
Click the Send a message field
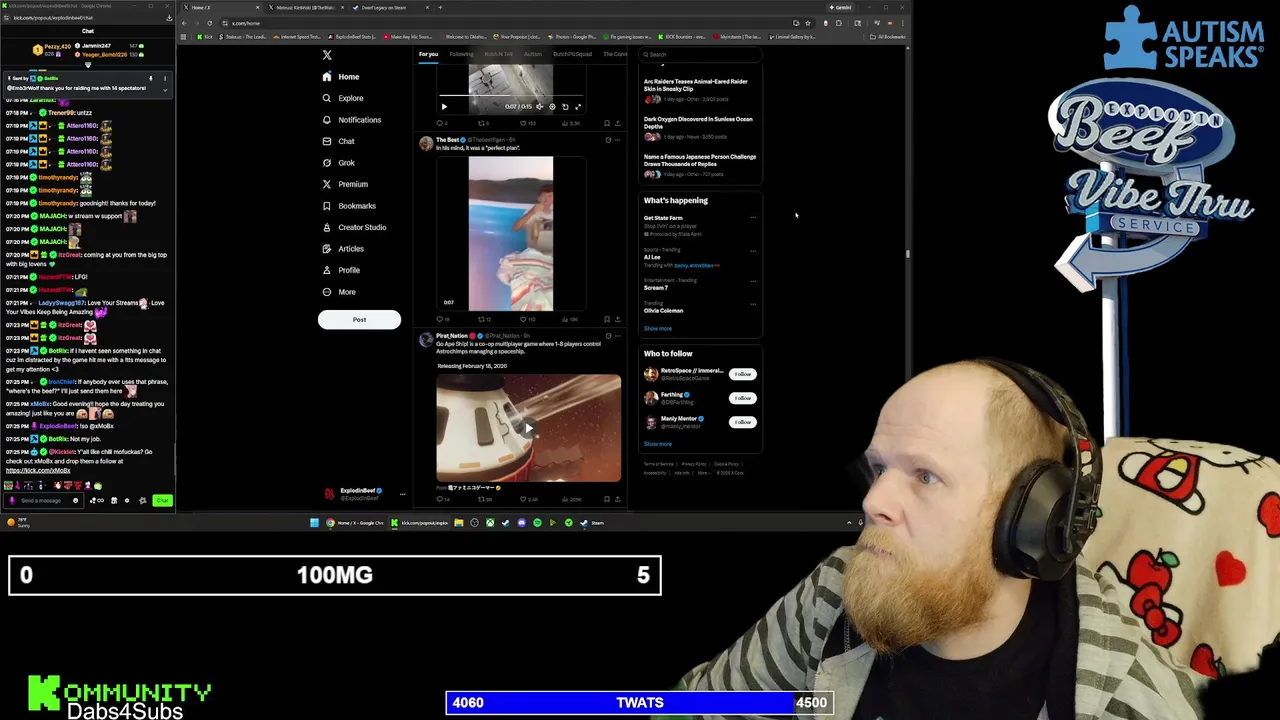pyautogui.click(x=42, y=500)
